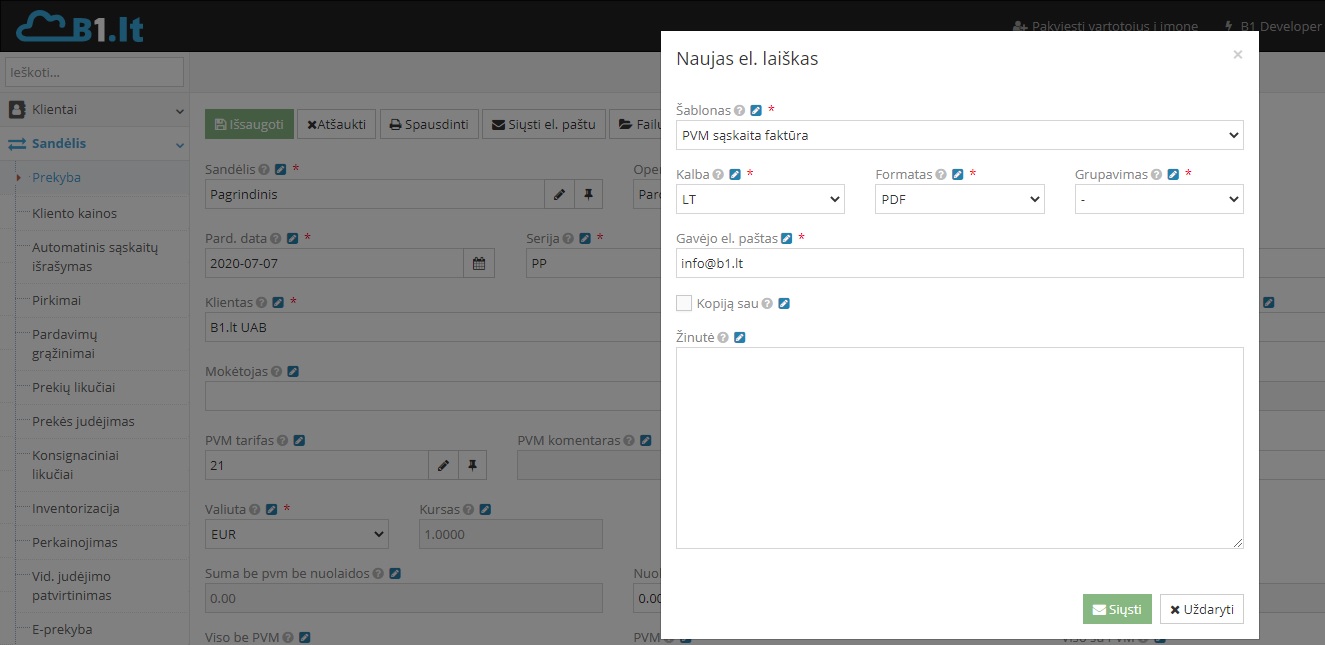Image resolution: width=1325 pixels, height=645 pixels.
Task: Open Inventorizacija from the sidebar menu
Action: tap(76, 508)
